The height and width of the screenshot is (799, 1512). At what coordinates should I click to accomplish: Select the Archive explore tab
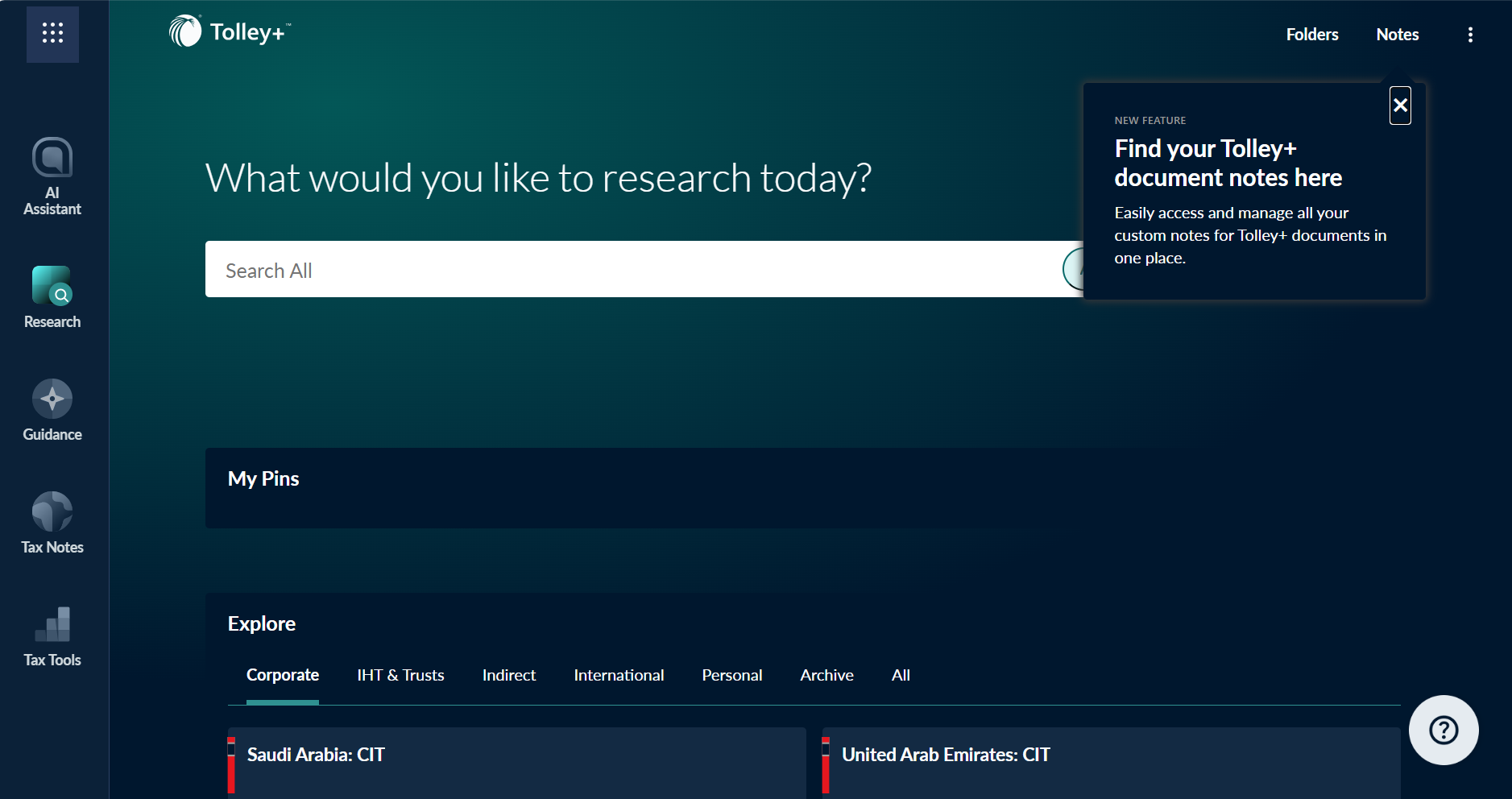tap(826, 675)
